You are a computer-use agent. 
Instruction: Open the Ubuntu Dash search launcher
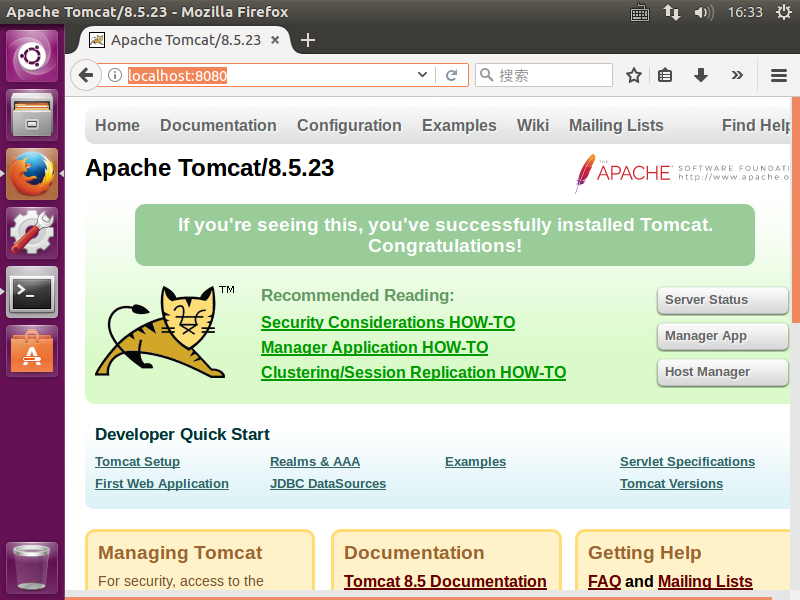32,56
